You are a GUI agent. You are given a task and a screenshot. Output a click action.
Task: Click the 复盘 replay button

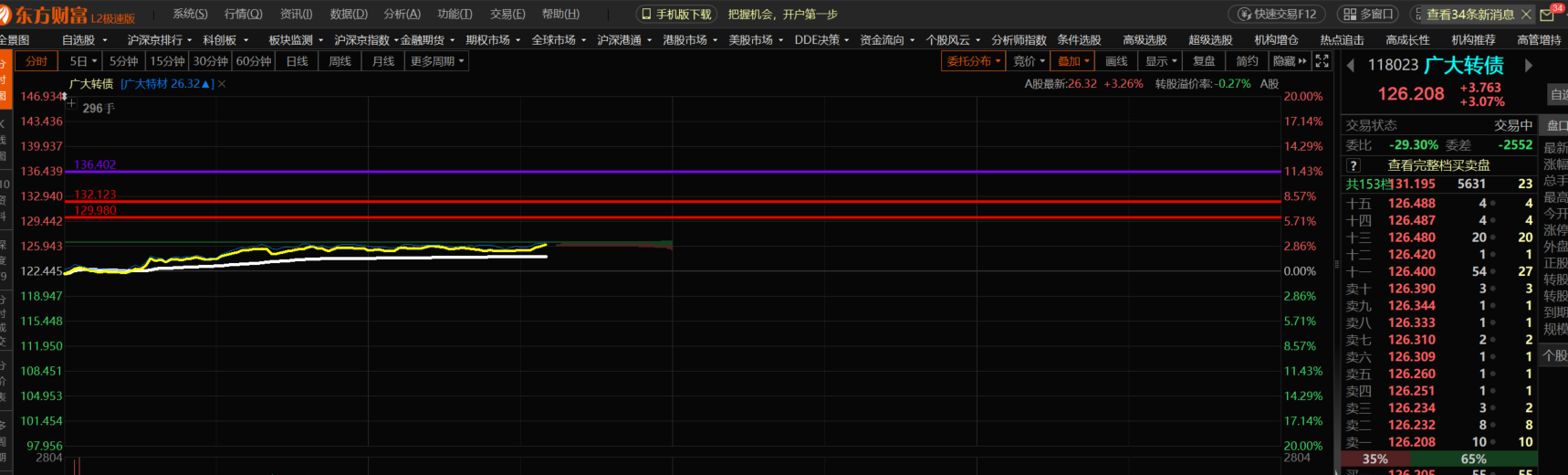point(1204,61)
